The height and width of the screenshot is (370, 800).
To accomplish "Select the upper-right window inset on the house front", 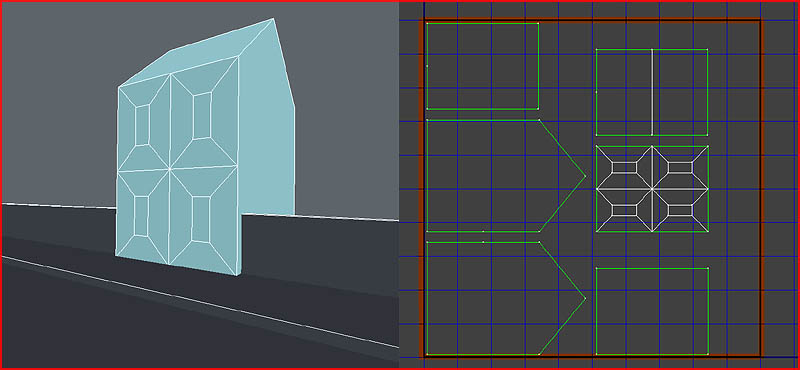I will pyautogui.click(x=203, y=115).
